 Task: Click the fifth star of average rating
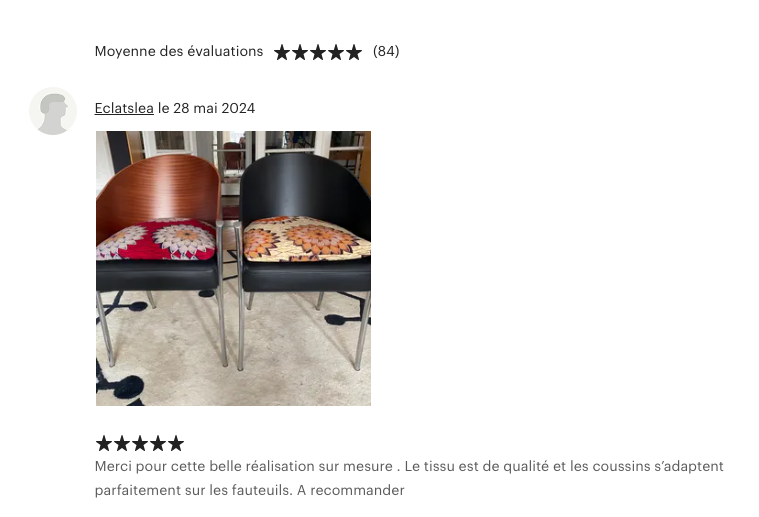pos(353,52)
